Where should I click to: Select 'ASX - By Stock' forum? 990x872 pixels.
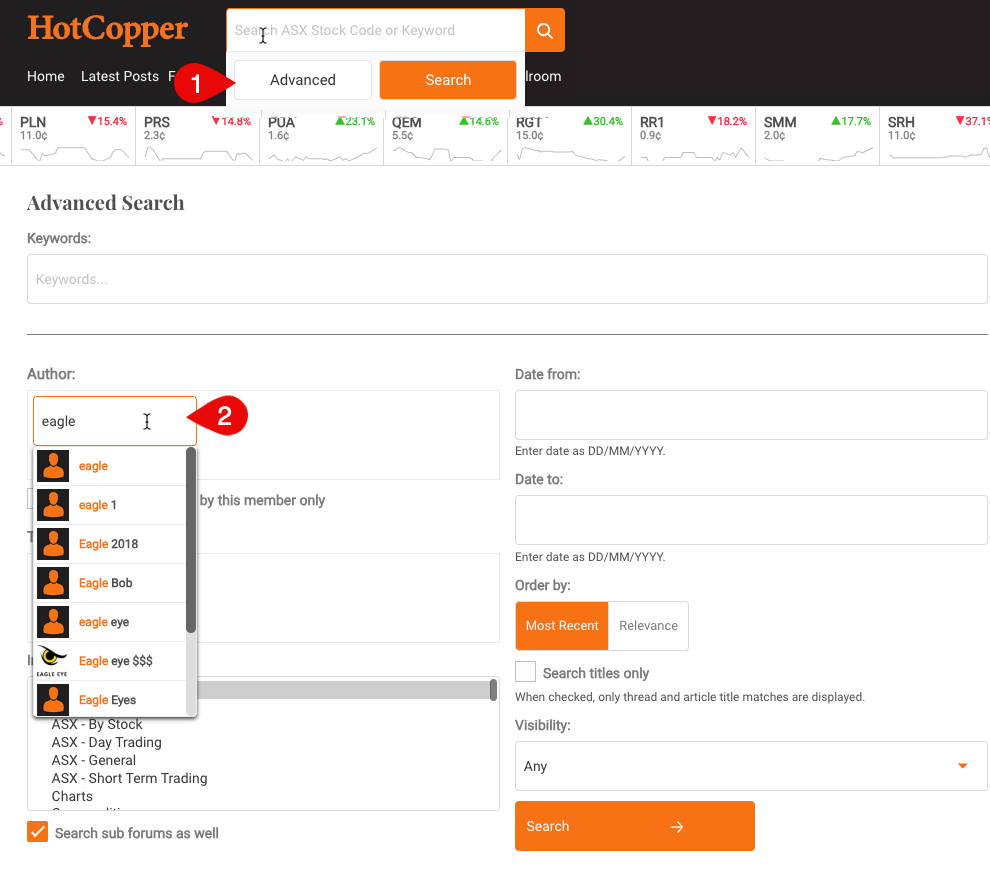coord(97,724)
